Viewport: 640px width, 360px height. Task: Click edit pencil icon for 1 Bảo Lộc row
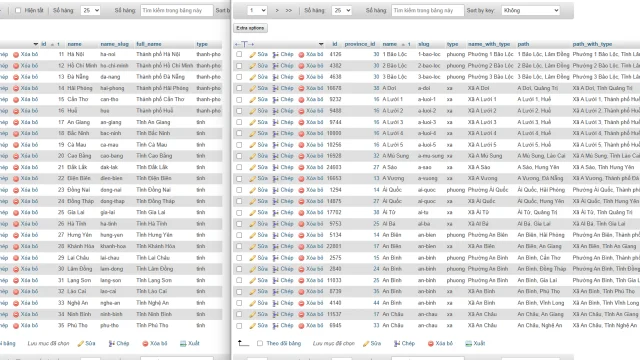tap(253, 54)
